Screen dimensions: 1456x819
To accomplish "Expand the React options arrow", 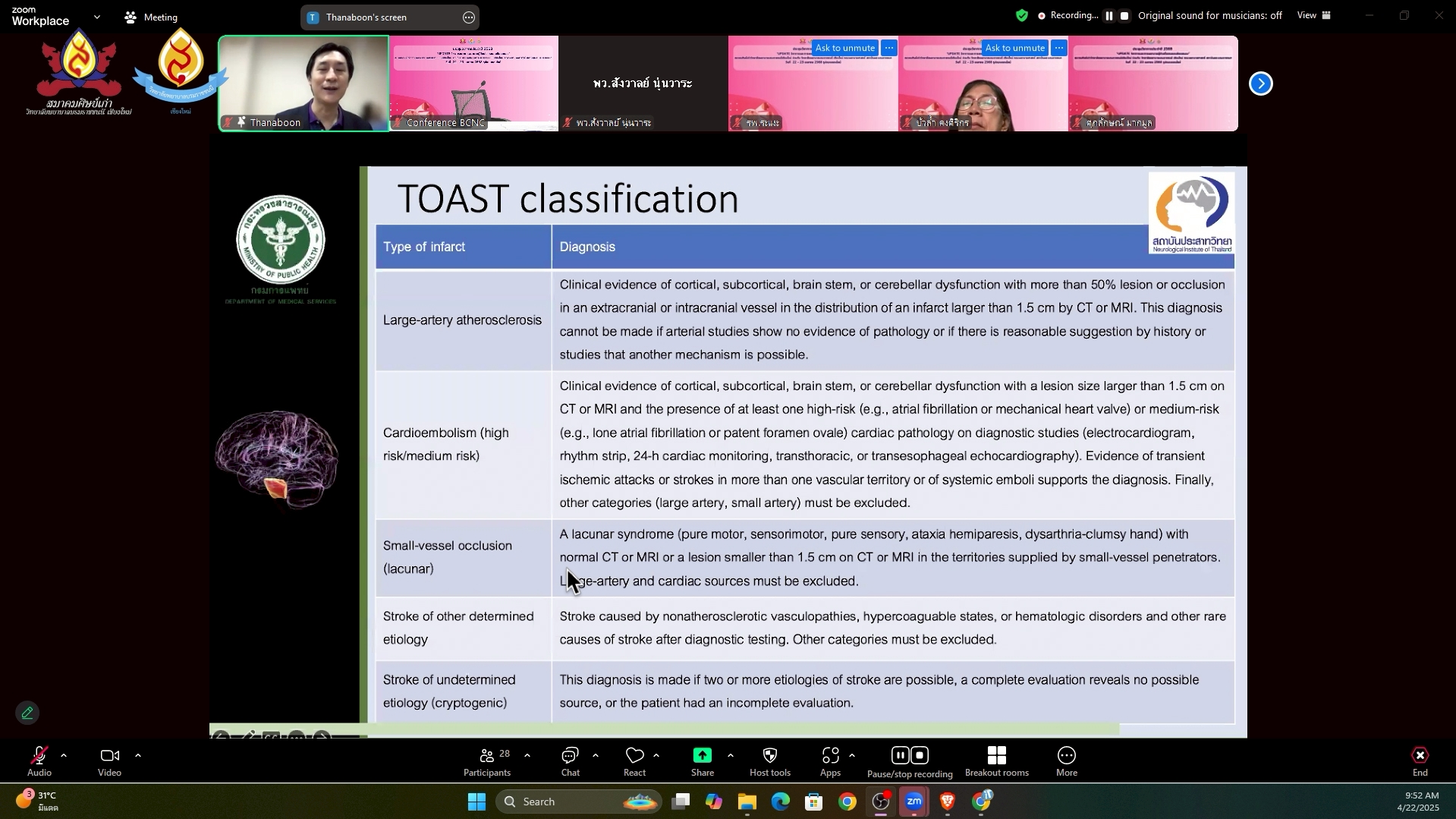I will tap(656, 756).
